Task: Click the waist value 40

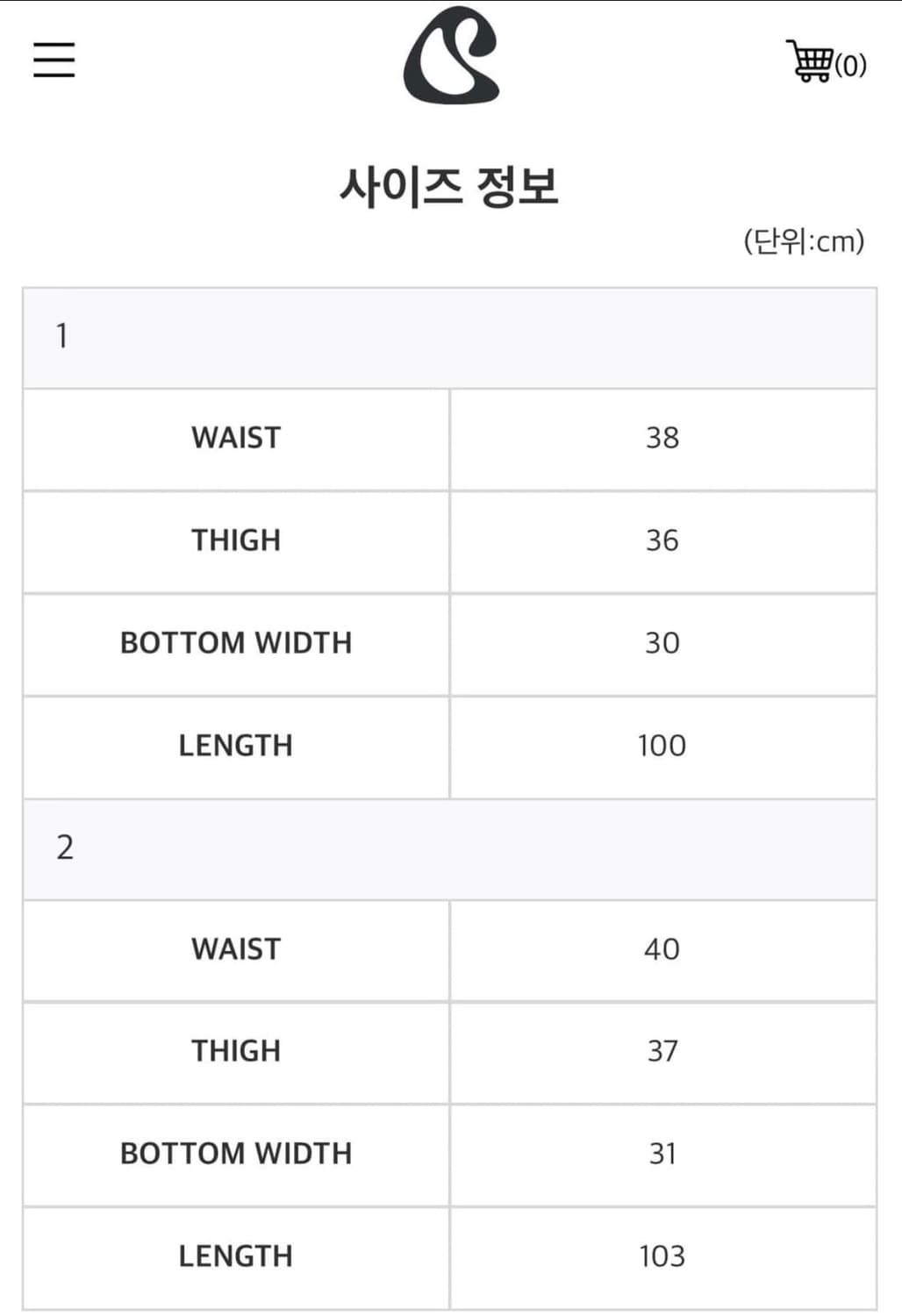Action: pos(662,949)
